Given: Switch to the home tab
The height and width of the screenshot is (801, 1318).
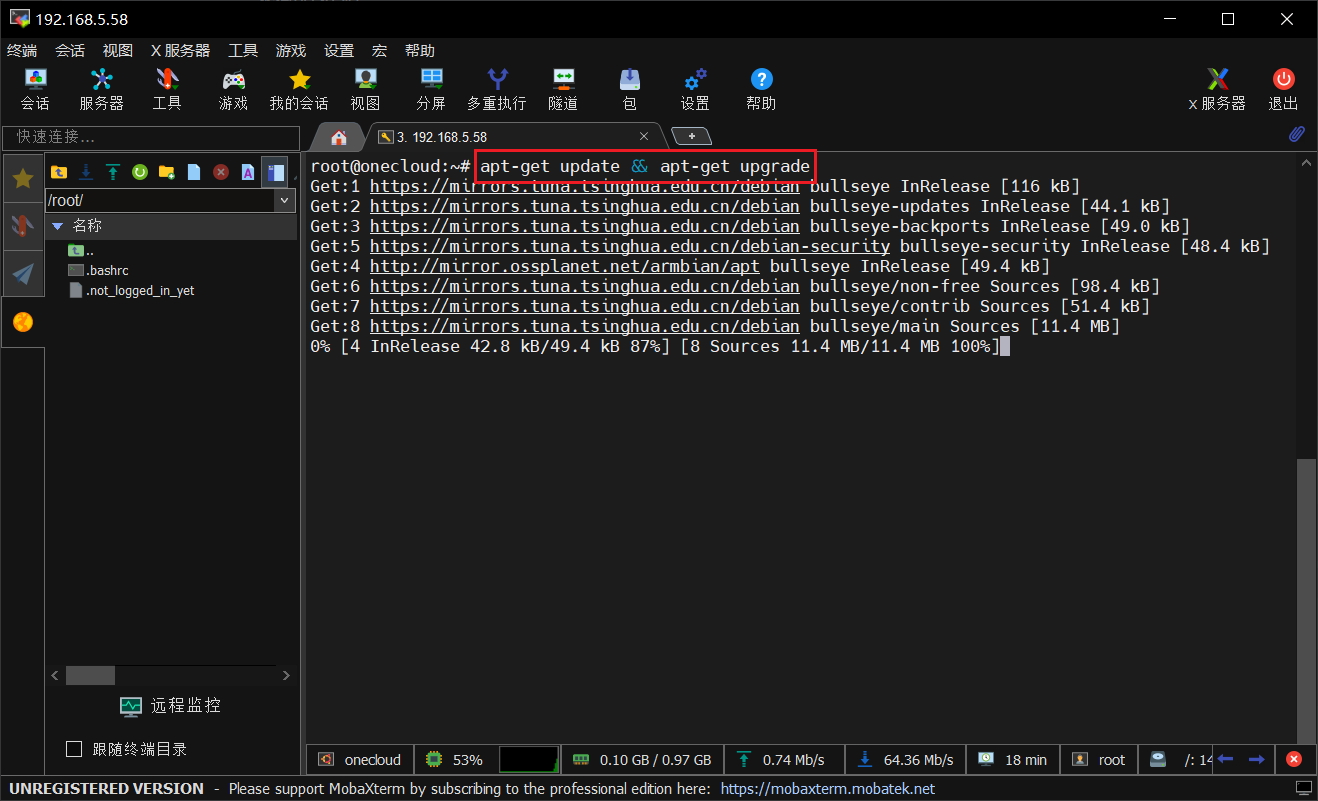Looking at the screenshot, I should click(x=339, y=137).
